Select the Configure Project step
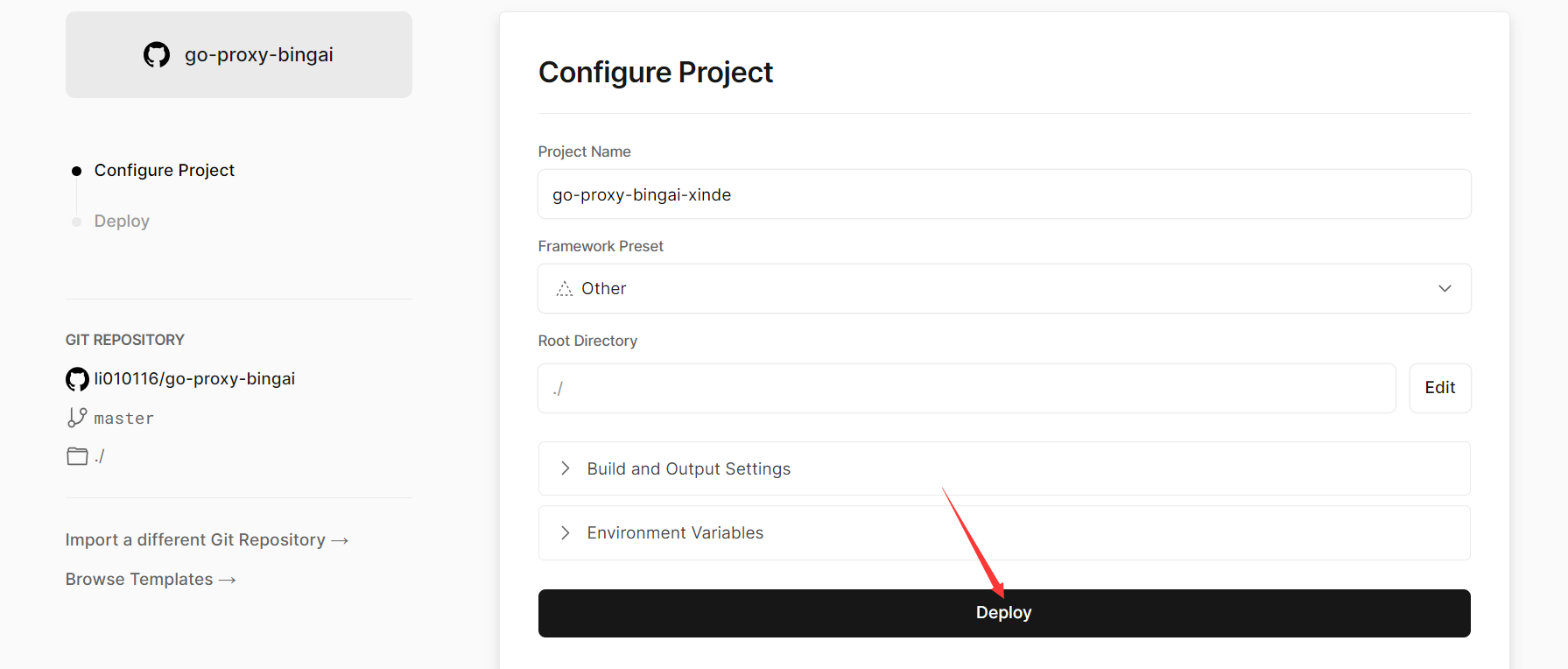 165,171
